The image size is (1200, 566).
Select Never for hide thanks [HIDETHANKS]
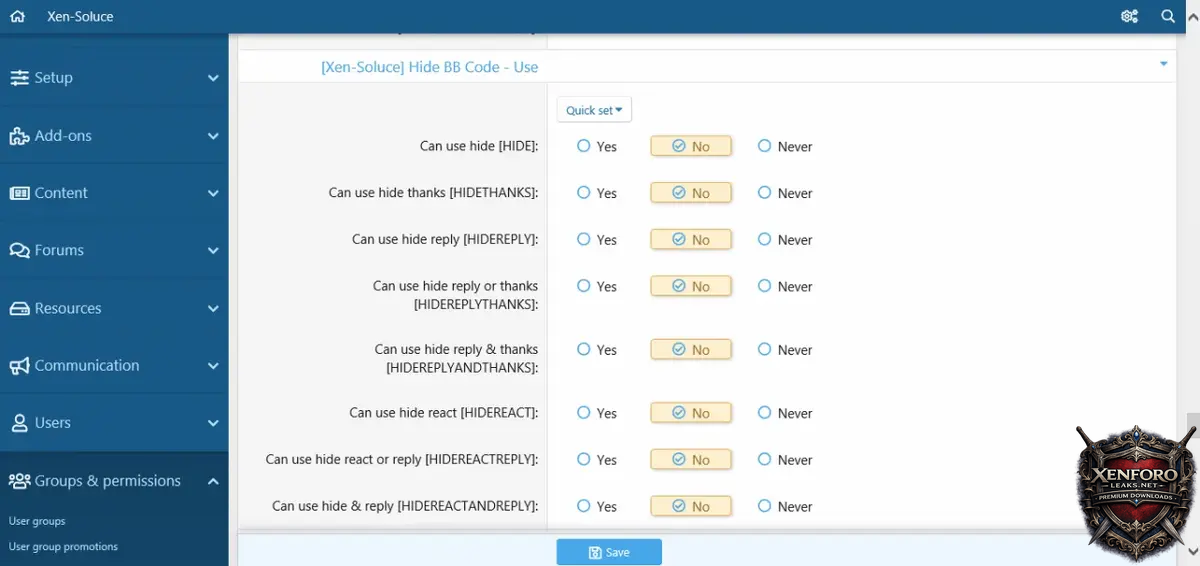click(765, 193)
